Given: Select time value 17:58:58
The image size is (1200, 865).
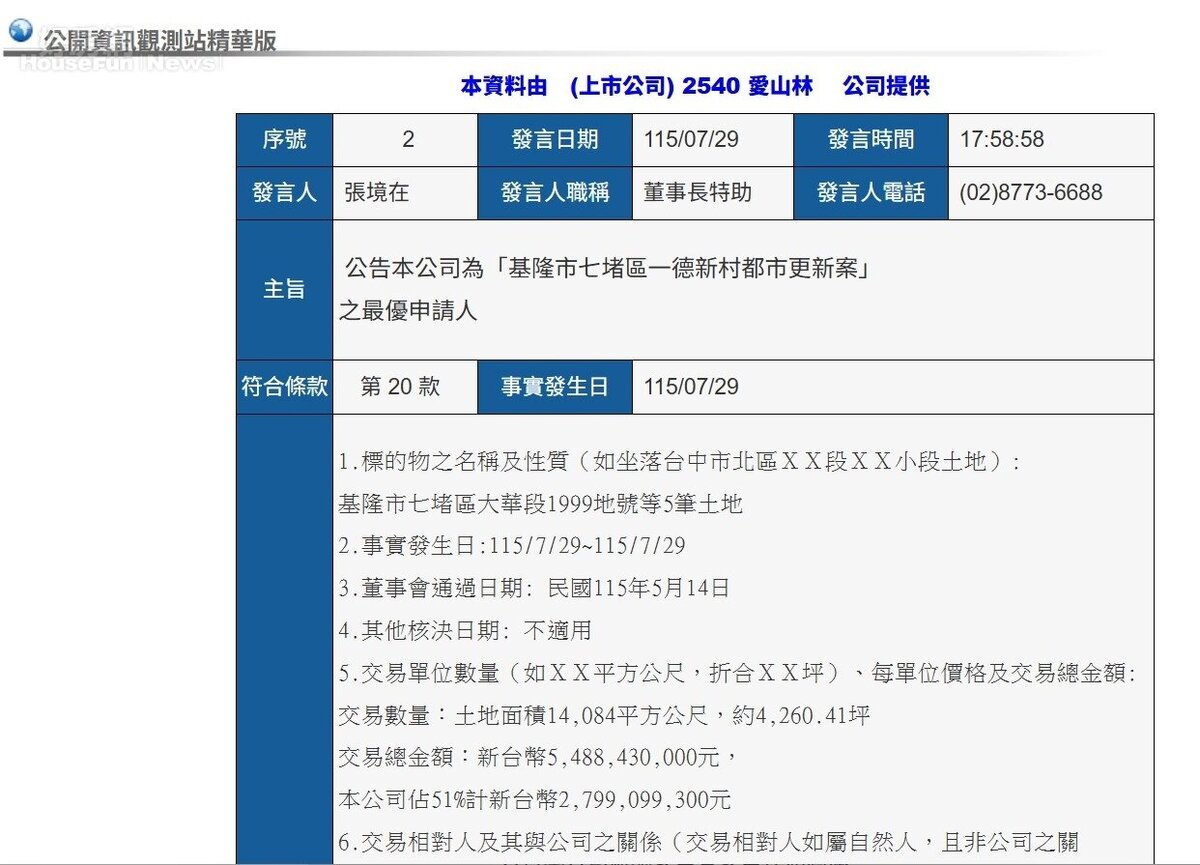Looking at the screenshot, I should point(1002,140).
